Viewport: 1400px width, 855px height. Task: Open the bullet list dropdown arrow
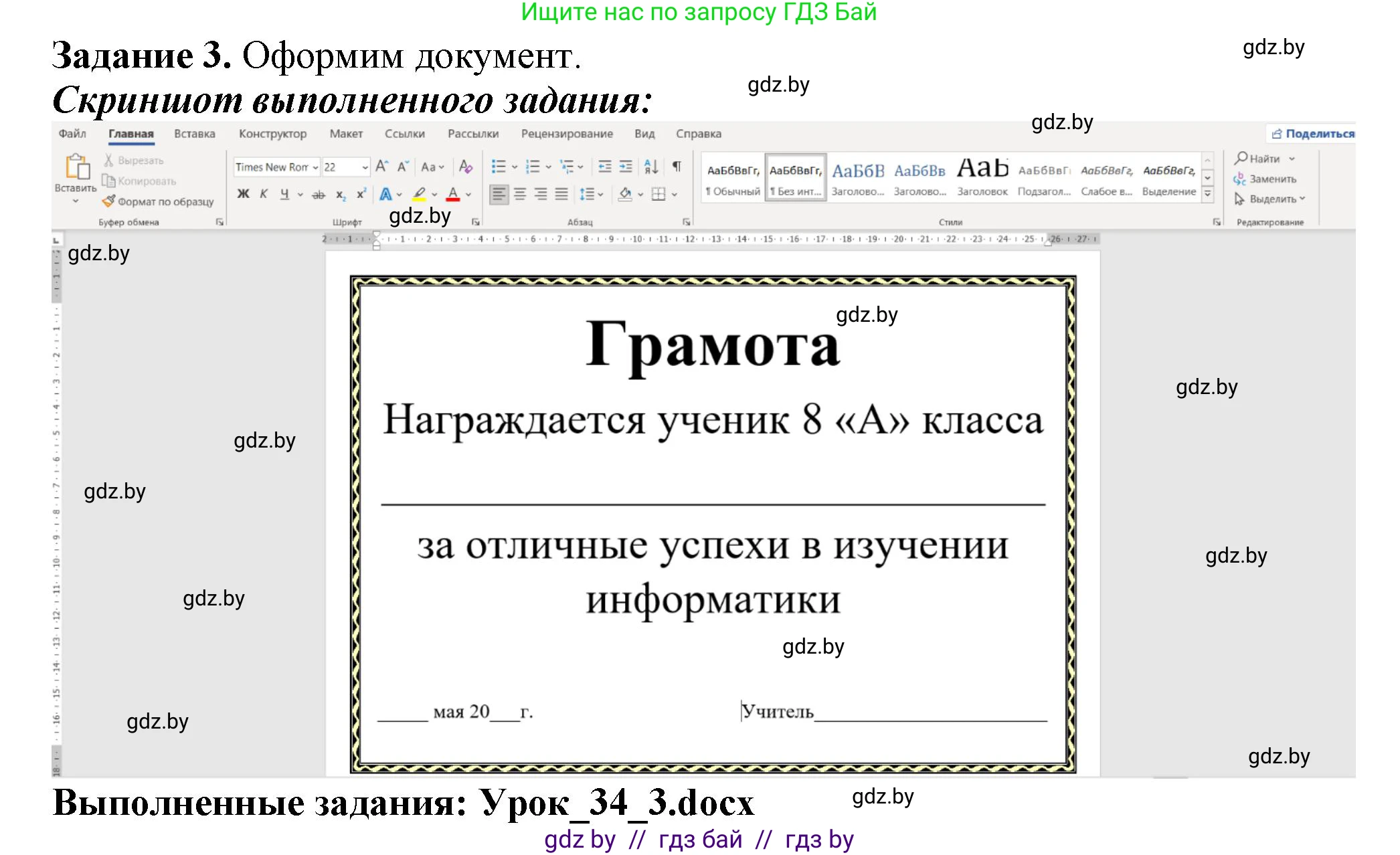click(x=514, y=167)
